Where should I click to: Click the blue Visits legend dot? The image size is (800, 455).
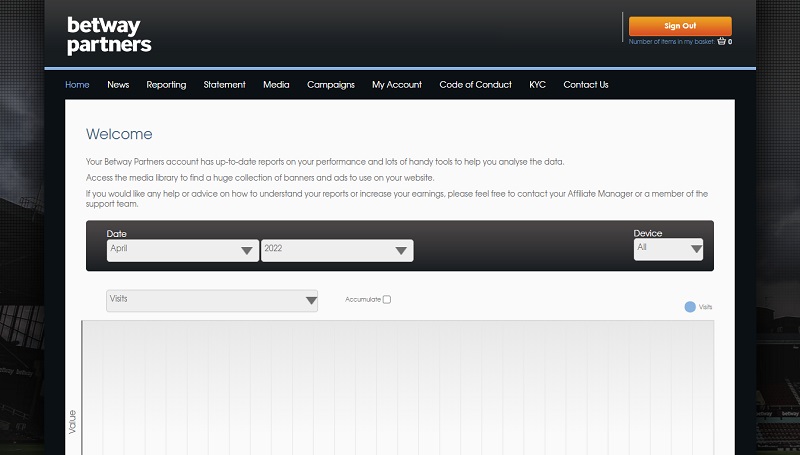click(690, 307)
